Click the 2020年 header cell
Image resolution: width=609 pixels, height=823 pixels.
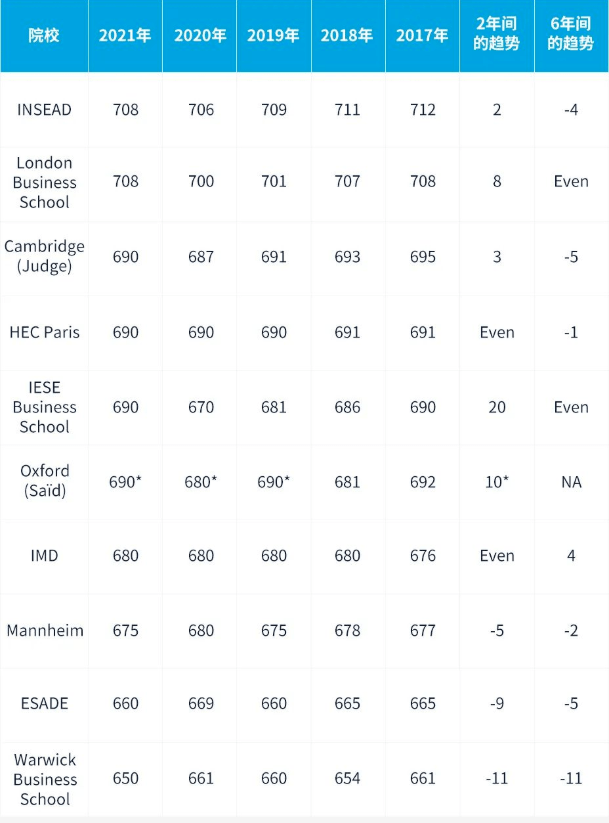[200, 35]
